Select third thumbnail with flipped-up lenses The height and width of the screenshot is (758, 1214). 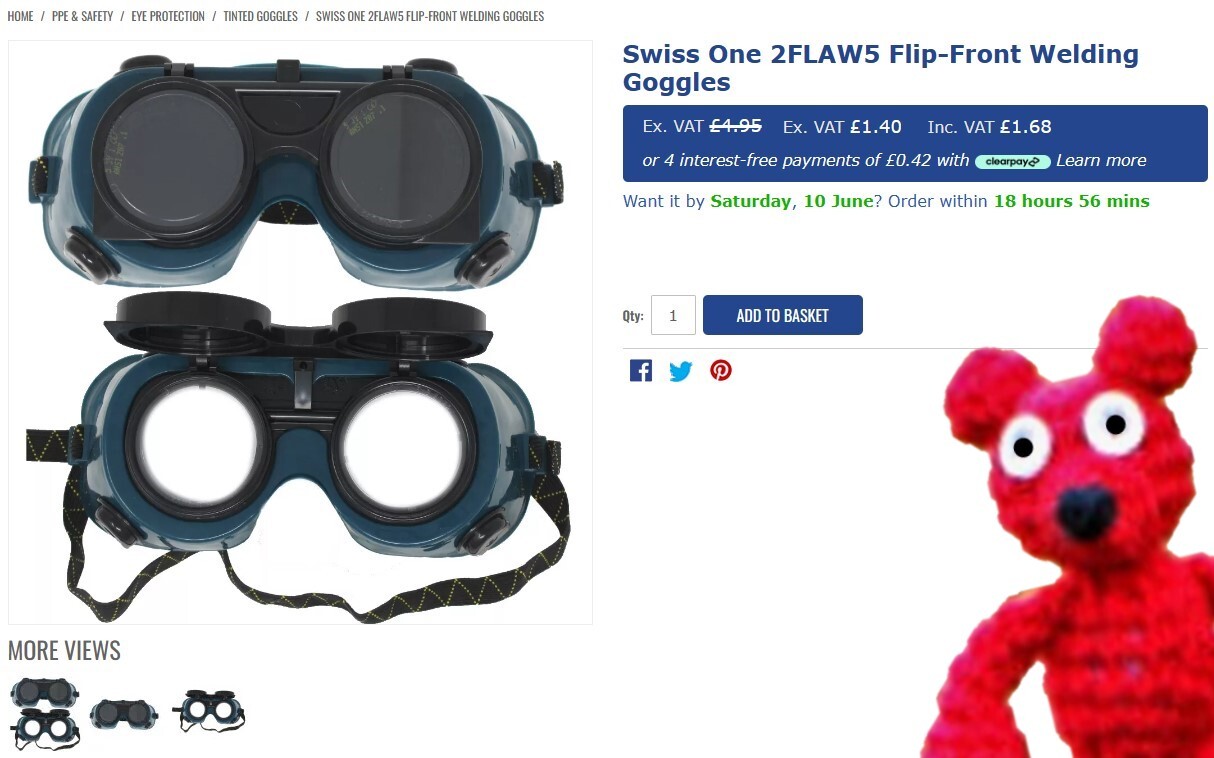[x=209, y=712]
